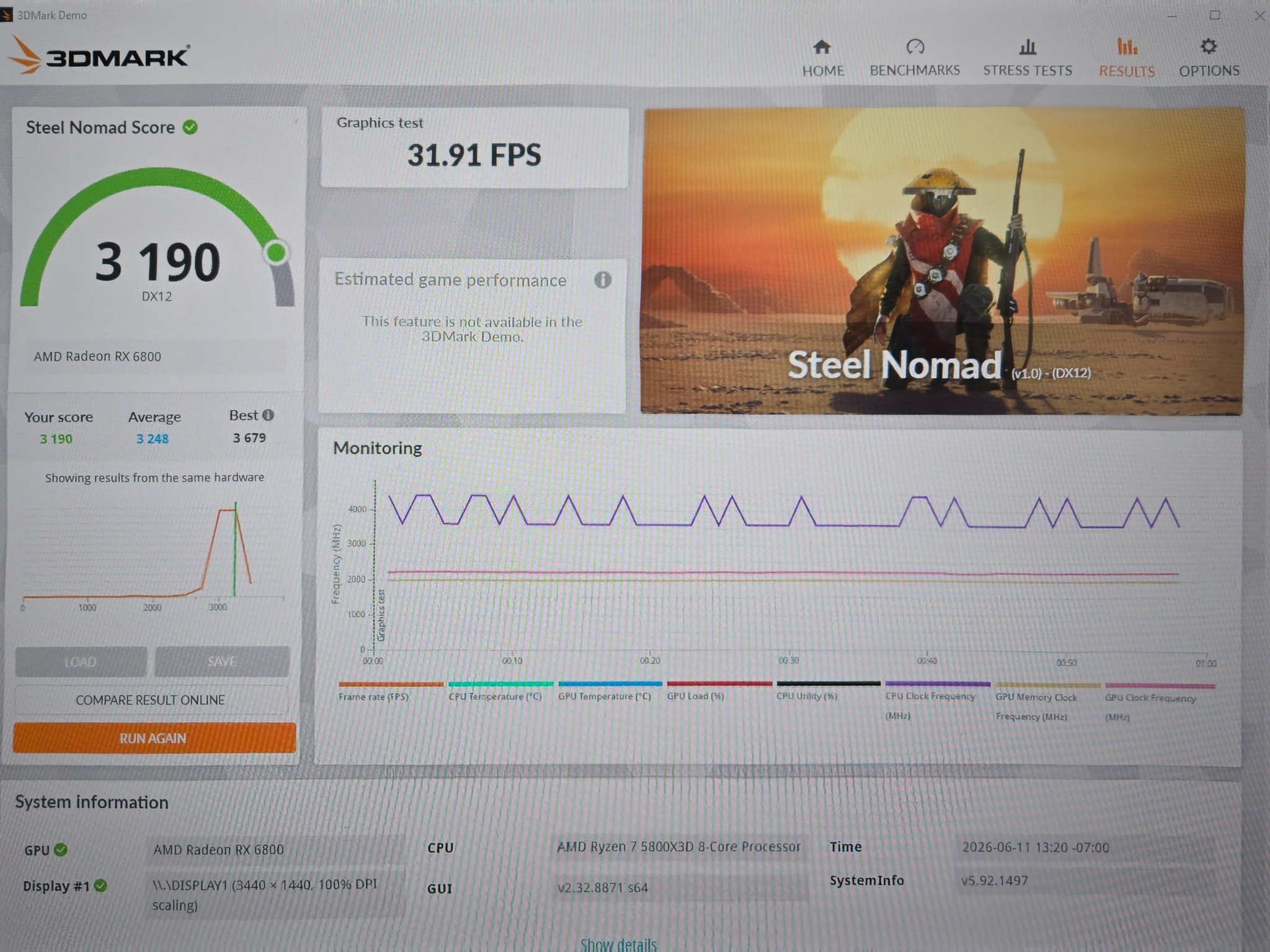The height and width of the screenshot is (952, 1270).
Task: Open the Benchmarks gauge icon
Action: (915, 46)
